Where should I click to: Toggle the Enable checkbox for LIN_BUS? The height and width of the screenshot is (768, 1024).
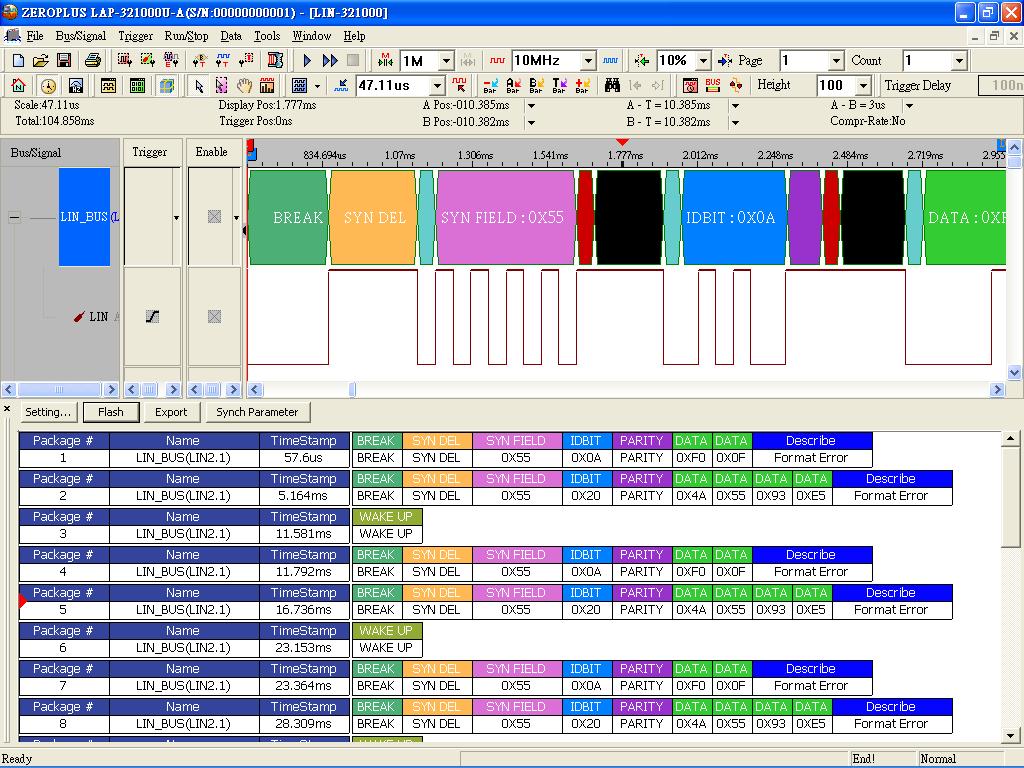coord(213,215)
